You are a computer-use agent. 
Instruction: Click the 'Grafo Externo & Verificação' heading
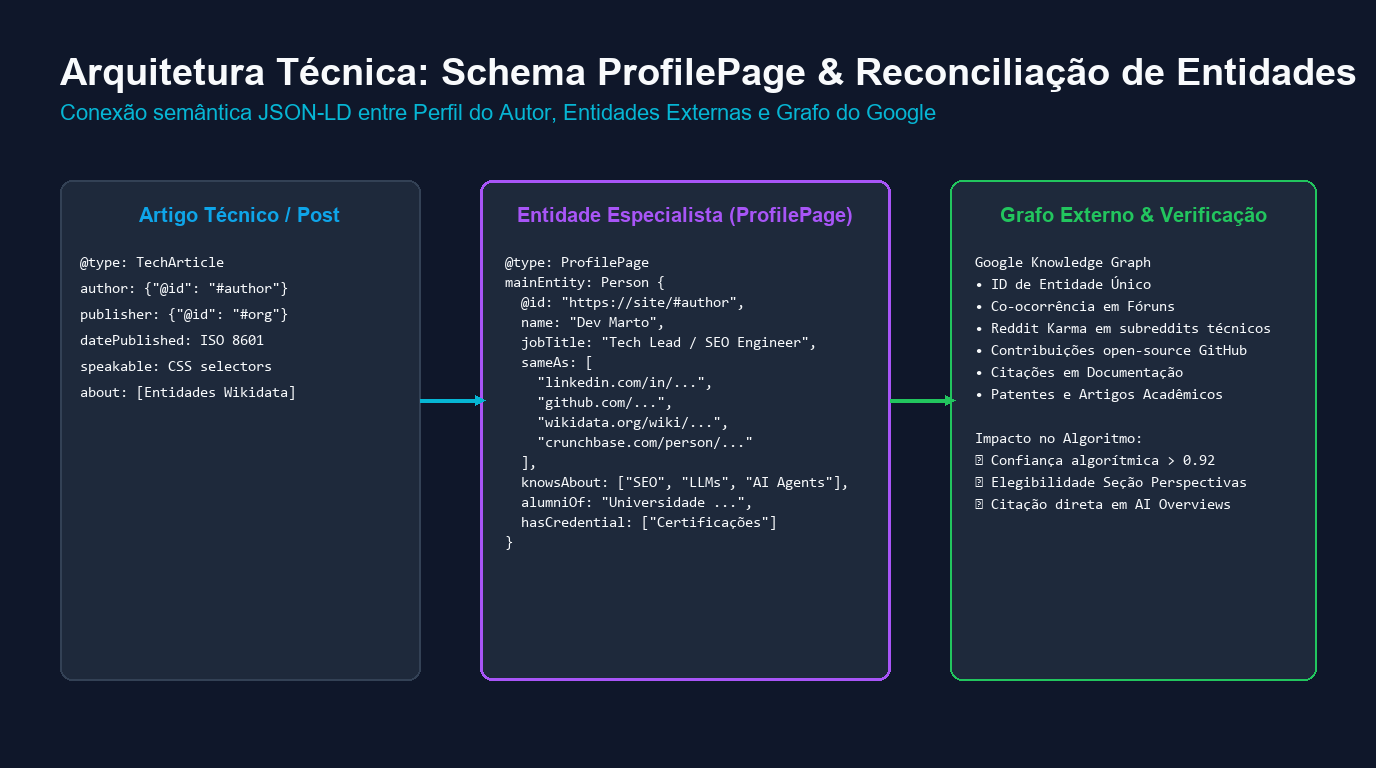click(x=1133, y=215)
